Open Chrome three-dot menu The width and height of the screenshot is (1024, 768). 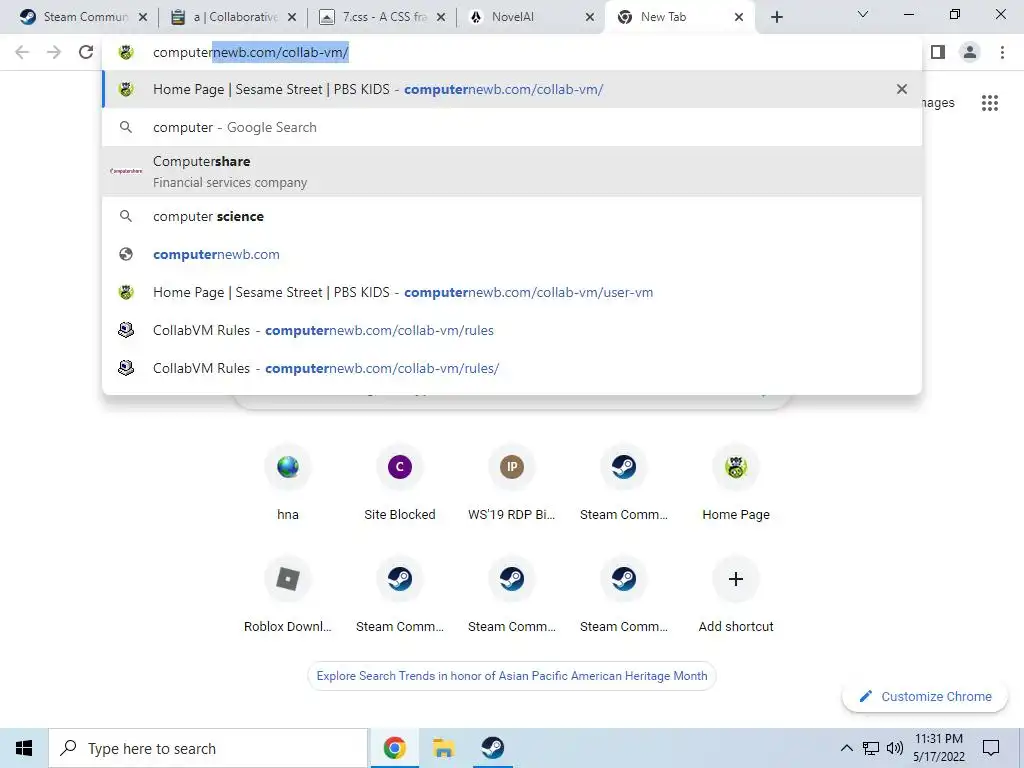tap(1002, 52)
